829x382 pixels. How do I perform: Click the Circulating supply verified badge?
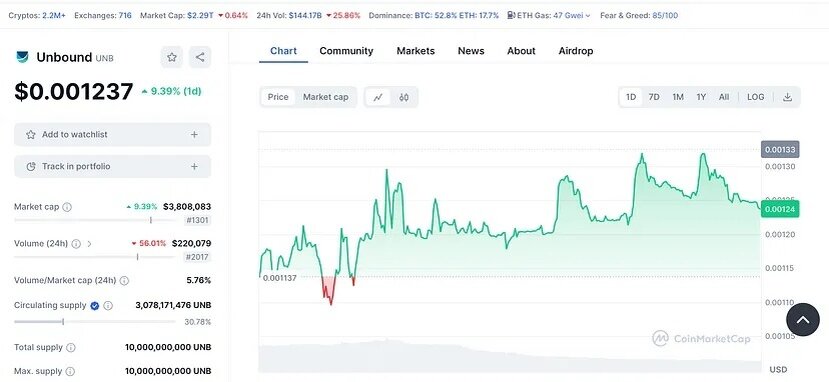tap(95, 305)
